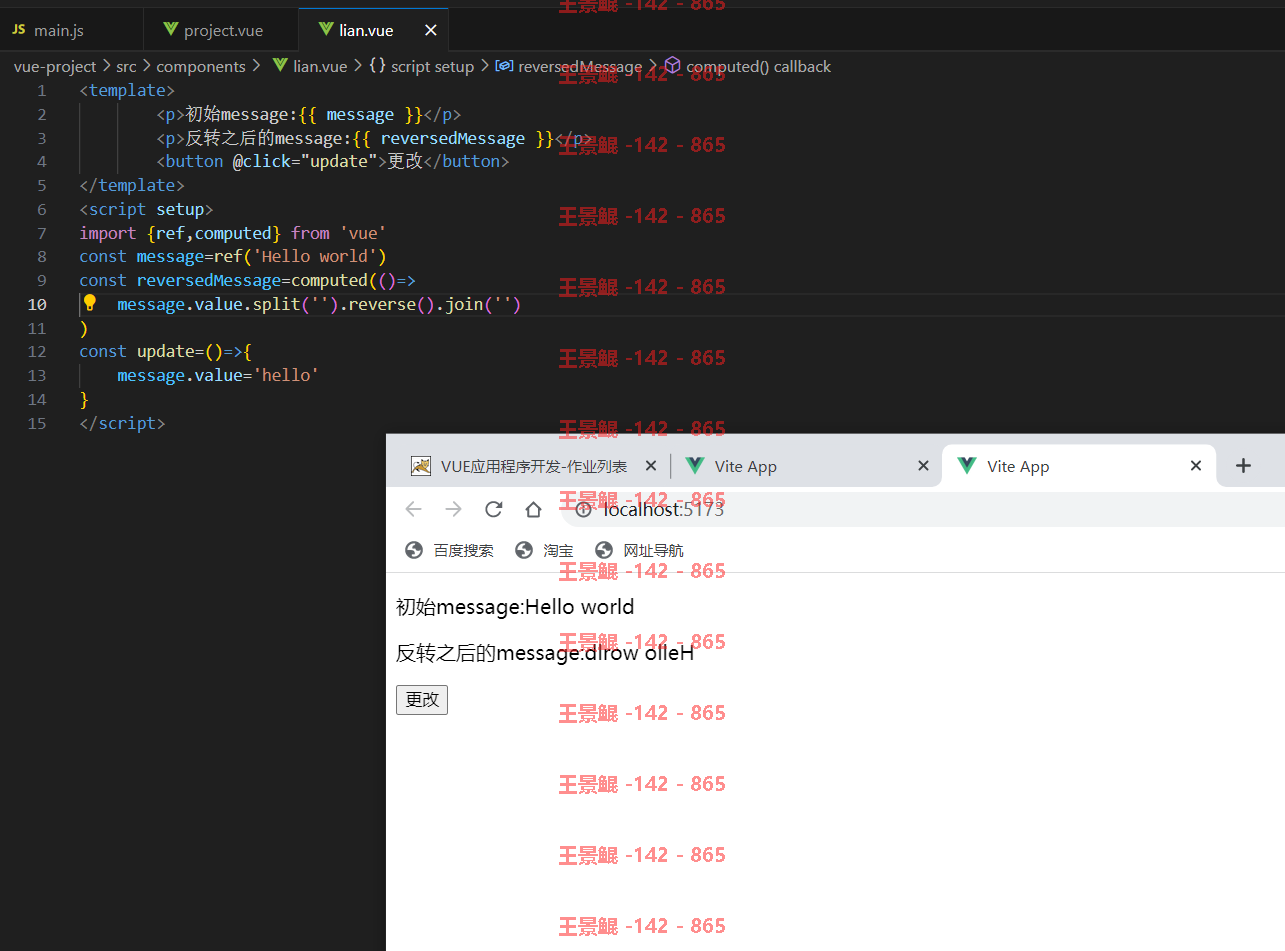The height and width of the screenshot is (951, 1285).
Task: Open the 淘宝 bookmark
Action: (x=544, y=550)
